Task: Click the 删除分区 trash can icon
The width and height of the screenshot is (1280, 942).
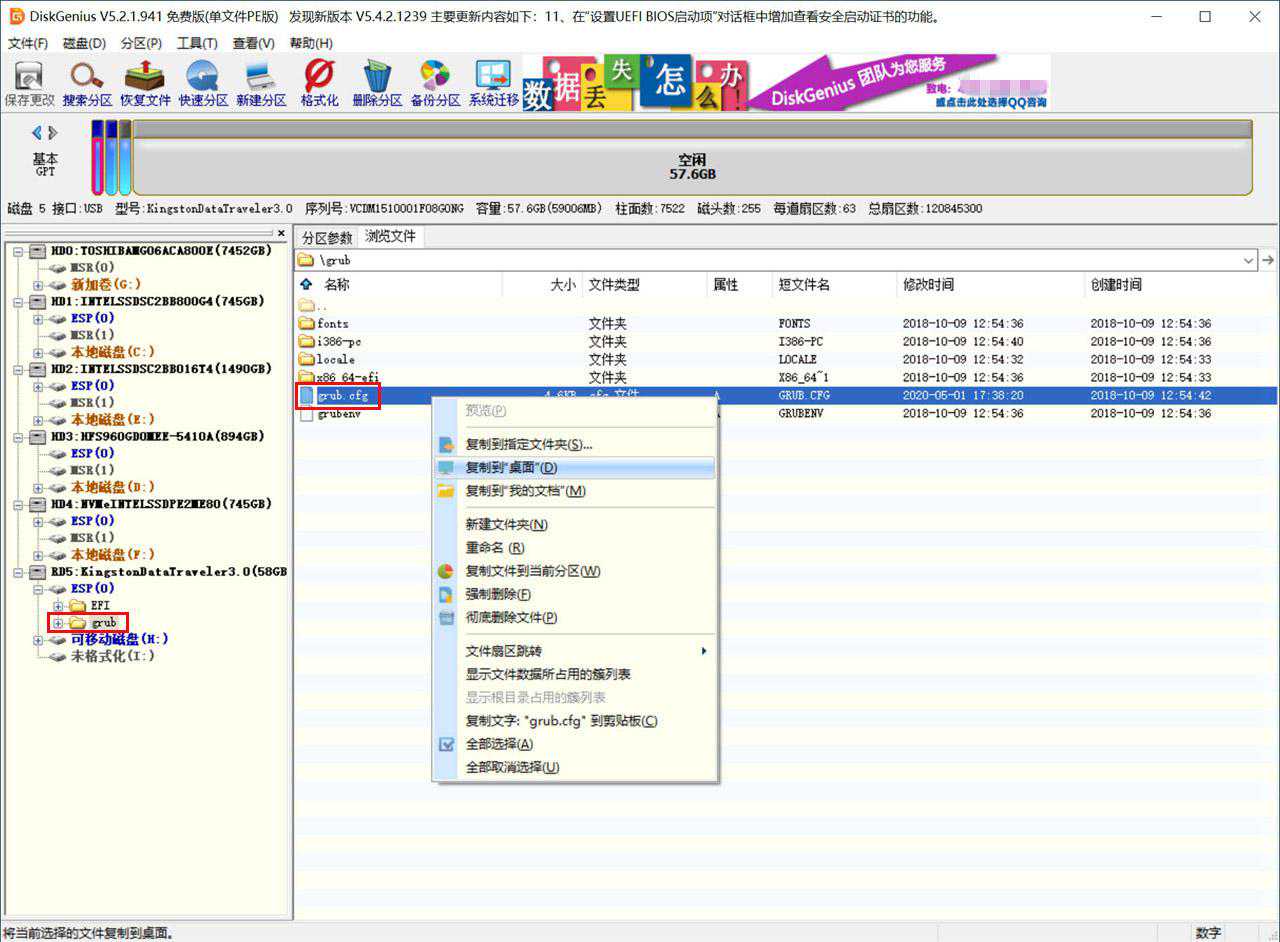Action: pos(377,82)
